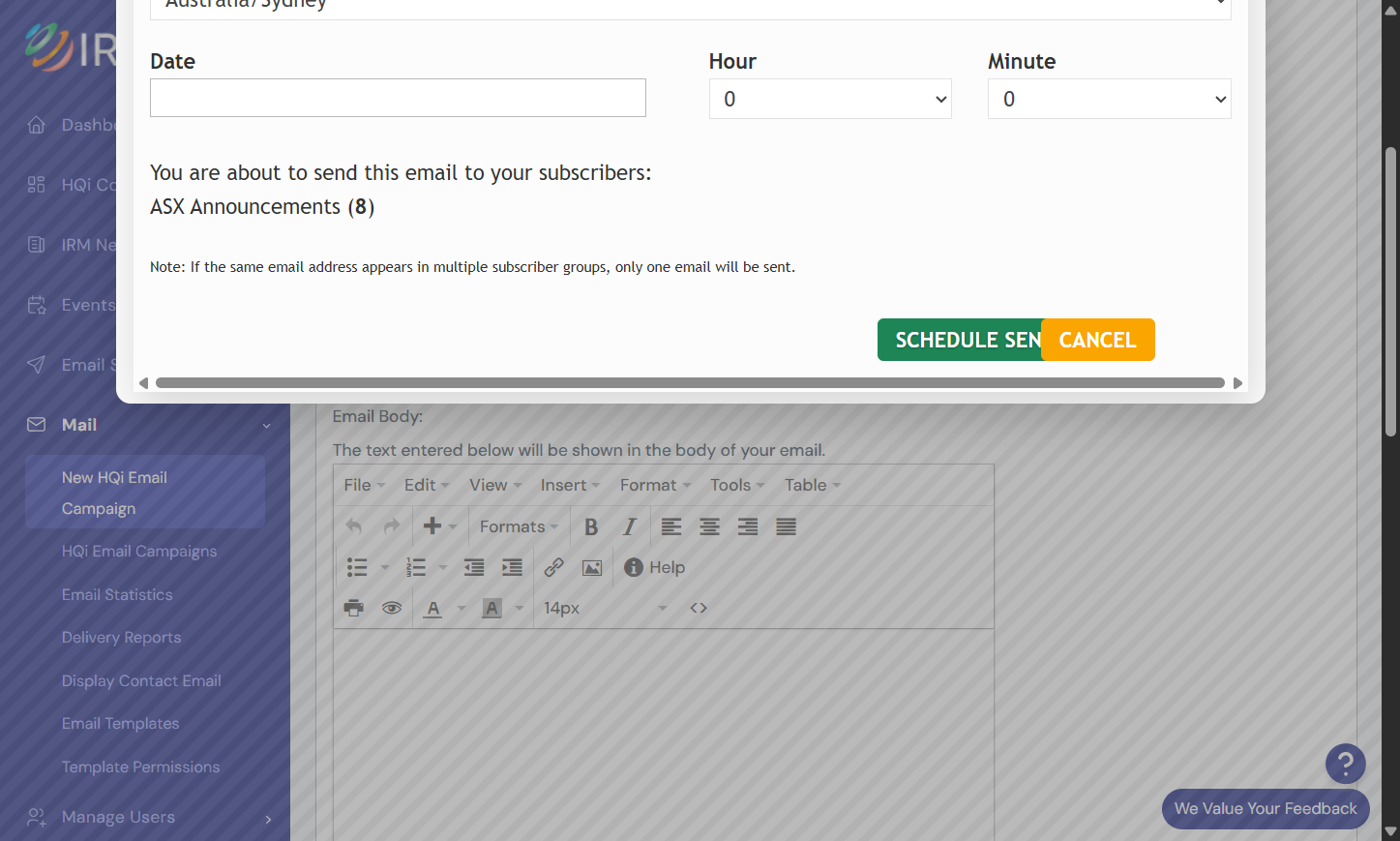The height and width of the screenshot is (841, 1400).
Task: Insert a hyperlink with link icon
Action: click(553, 567)
